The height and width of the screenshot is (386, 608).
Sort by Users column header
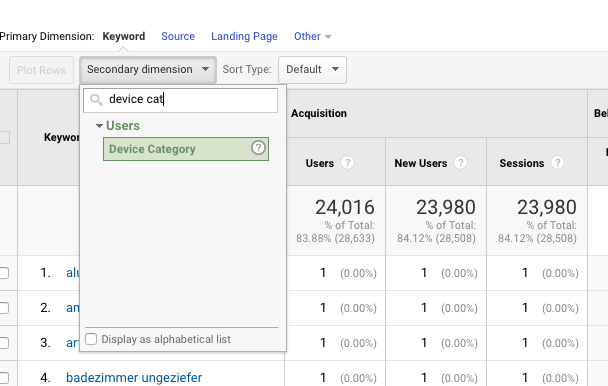point(320,163)
